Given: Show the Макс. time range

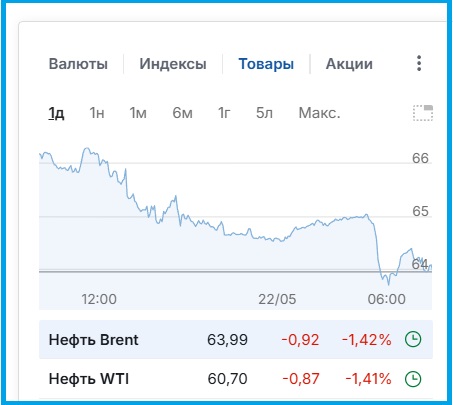Looking at the screenshot, I should (319, 113).
